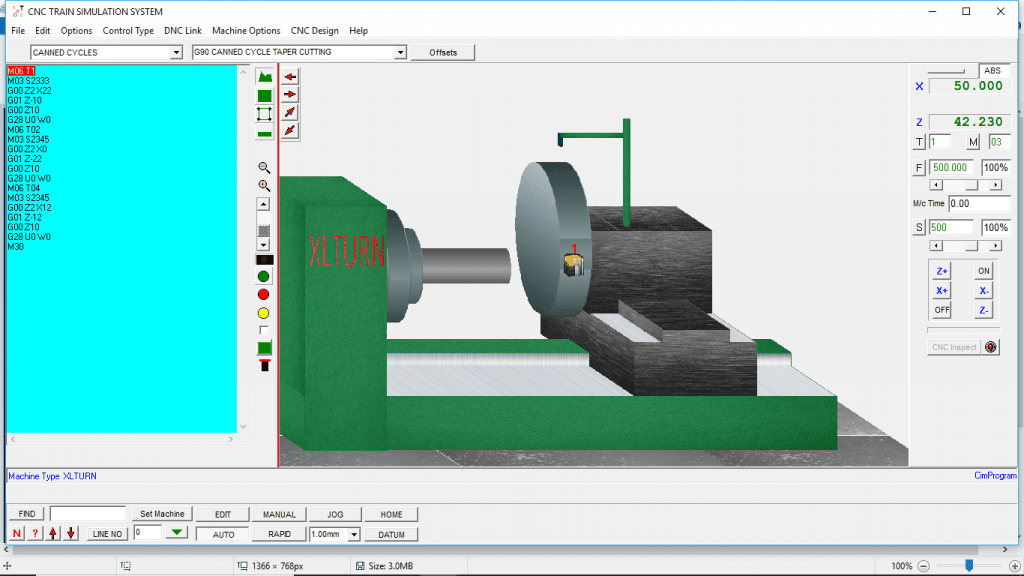Switch machine mode to MANUAL
The width and height of the screenshot is (1024, 576).
(x=279, y=513)
